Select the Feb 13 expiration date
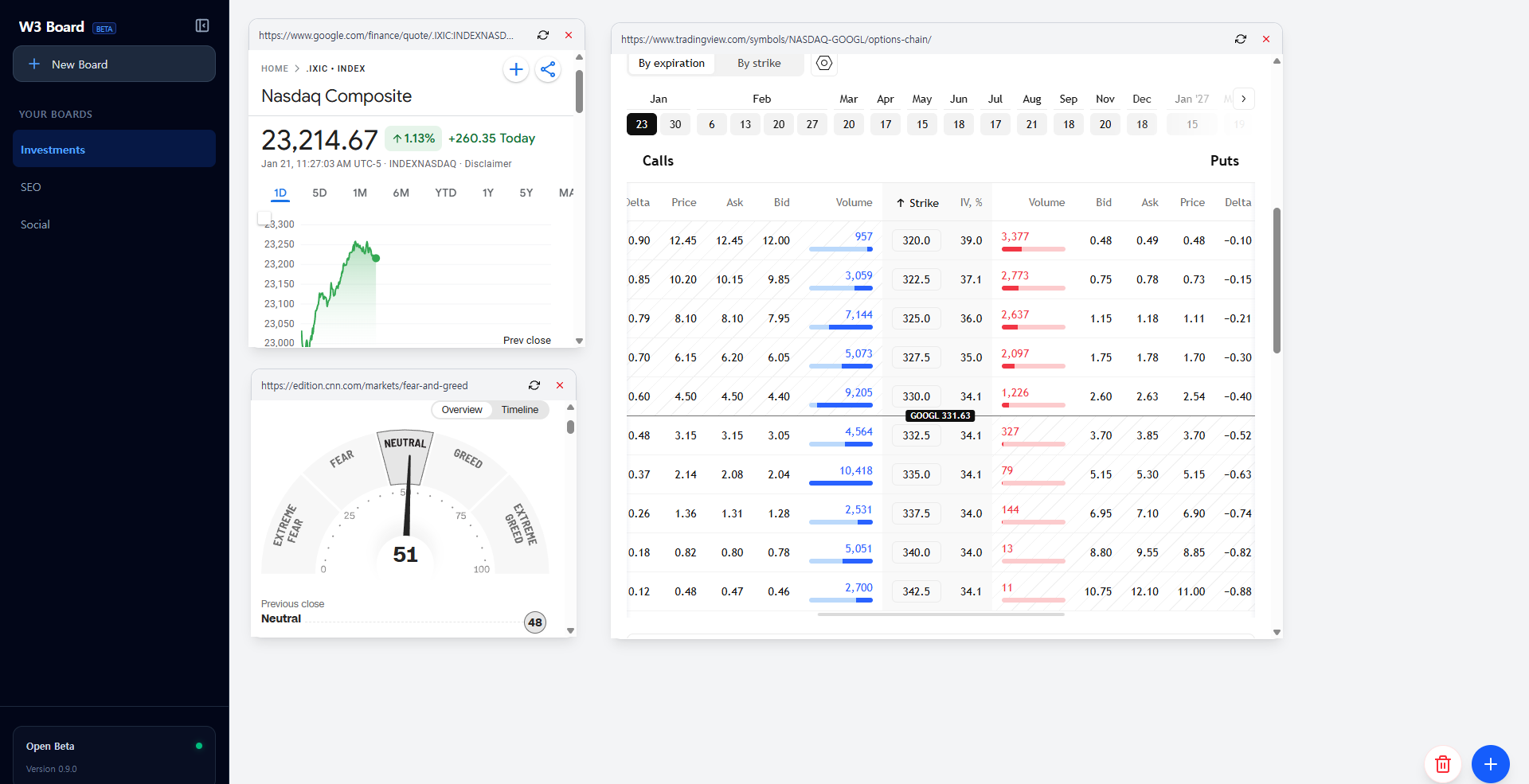The height and width of the screenshot is (784, 1529). tap(745, 123)
